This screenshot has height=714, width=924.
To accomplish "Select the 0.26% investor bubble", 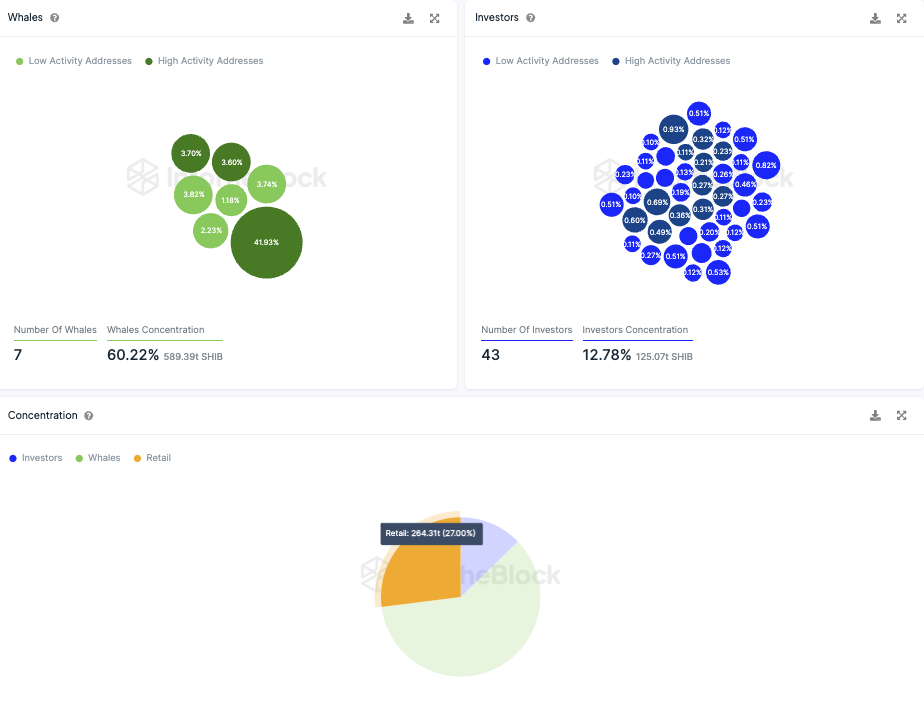I will (722, 174).
